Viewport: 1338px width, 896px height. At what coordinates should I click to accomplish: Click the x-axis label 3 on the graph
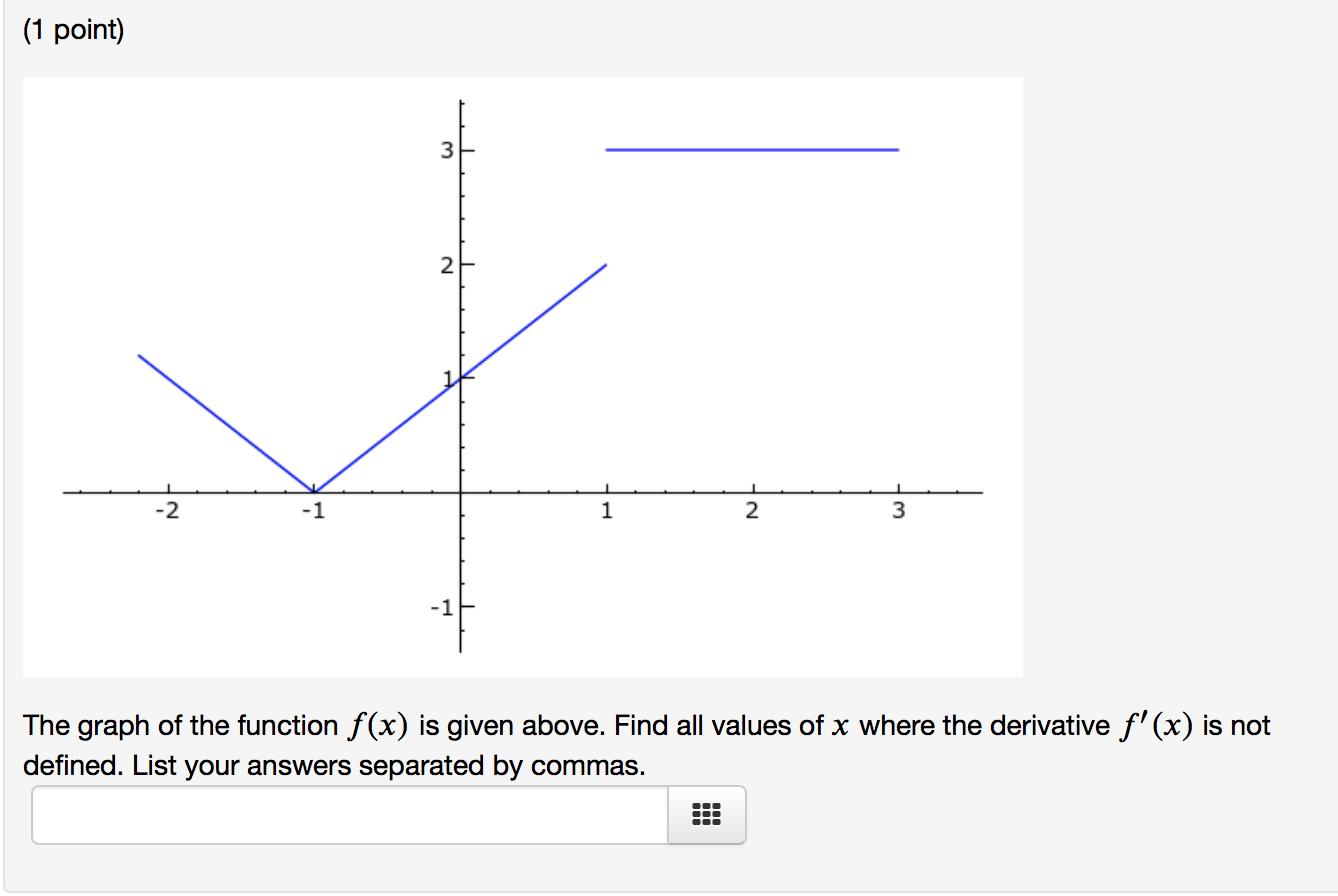(898, 511)
